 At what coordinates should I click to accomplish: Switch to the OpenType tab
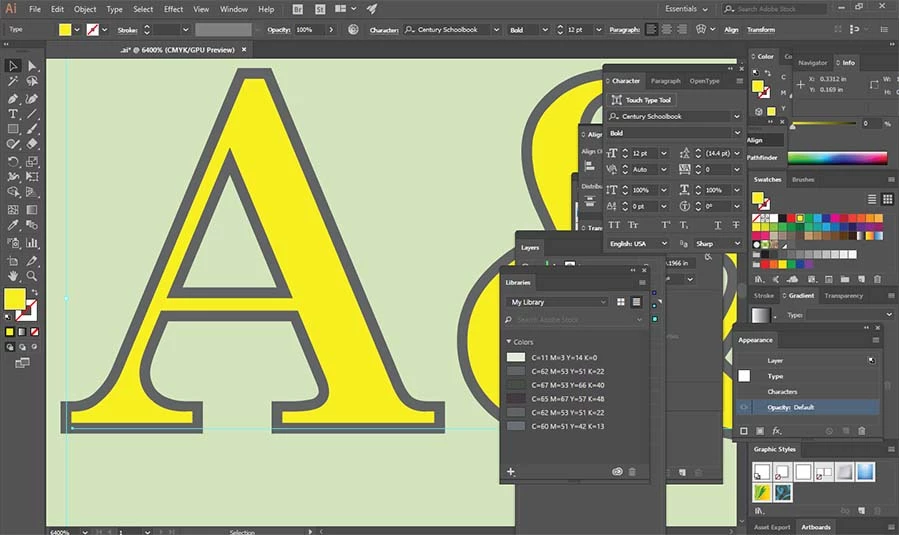click(704, 81)
